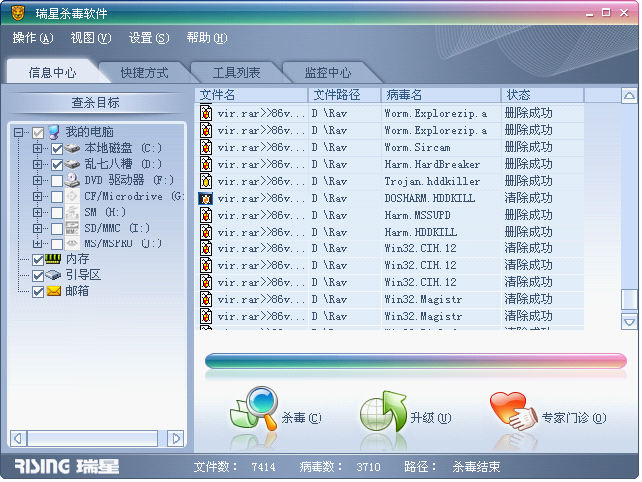The image size is (642, 482).
Task: Sort results by 文件名 column header
Action: pyautogui.click(x=251, y=95)
